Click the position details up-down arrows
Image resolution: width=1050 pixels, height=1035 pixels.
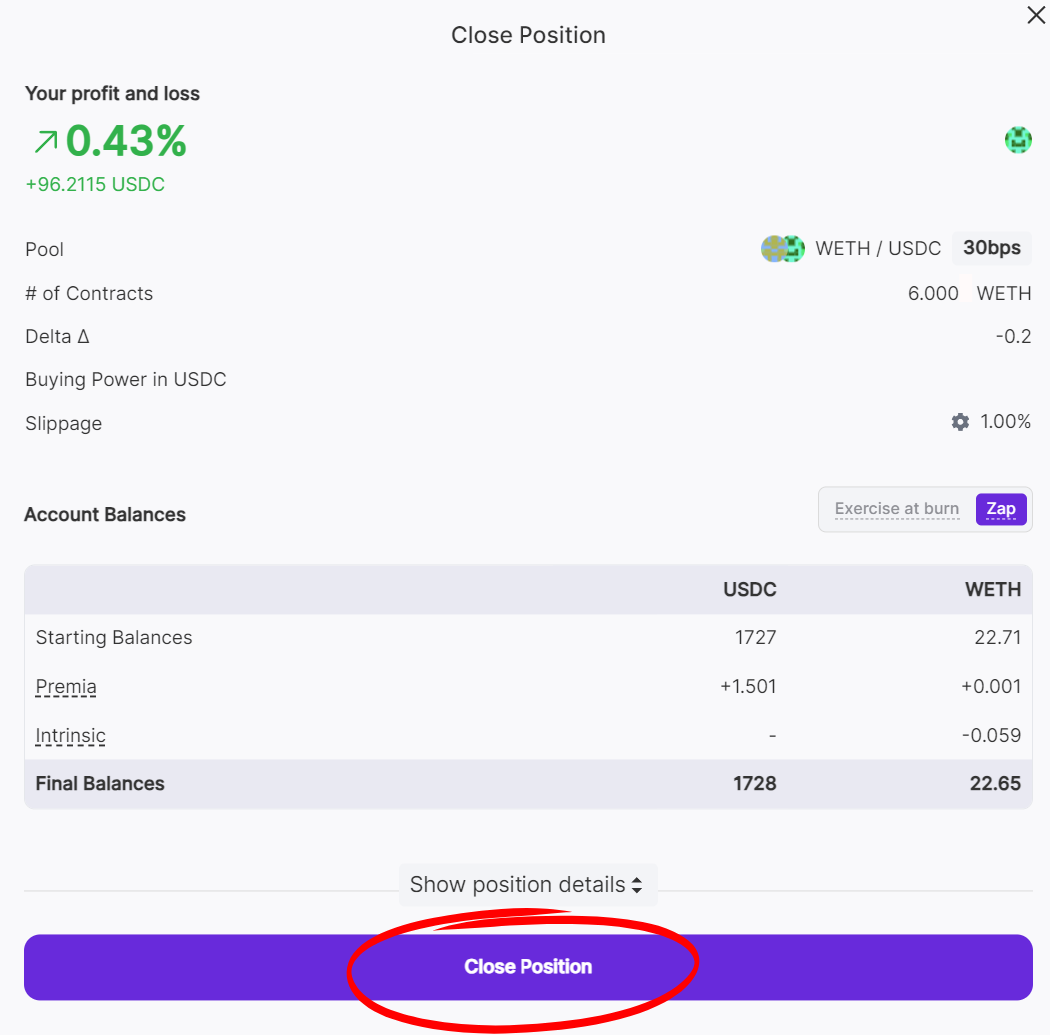(636, 885)
